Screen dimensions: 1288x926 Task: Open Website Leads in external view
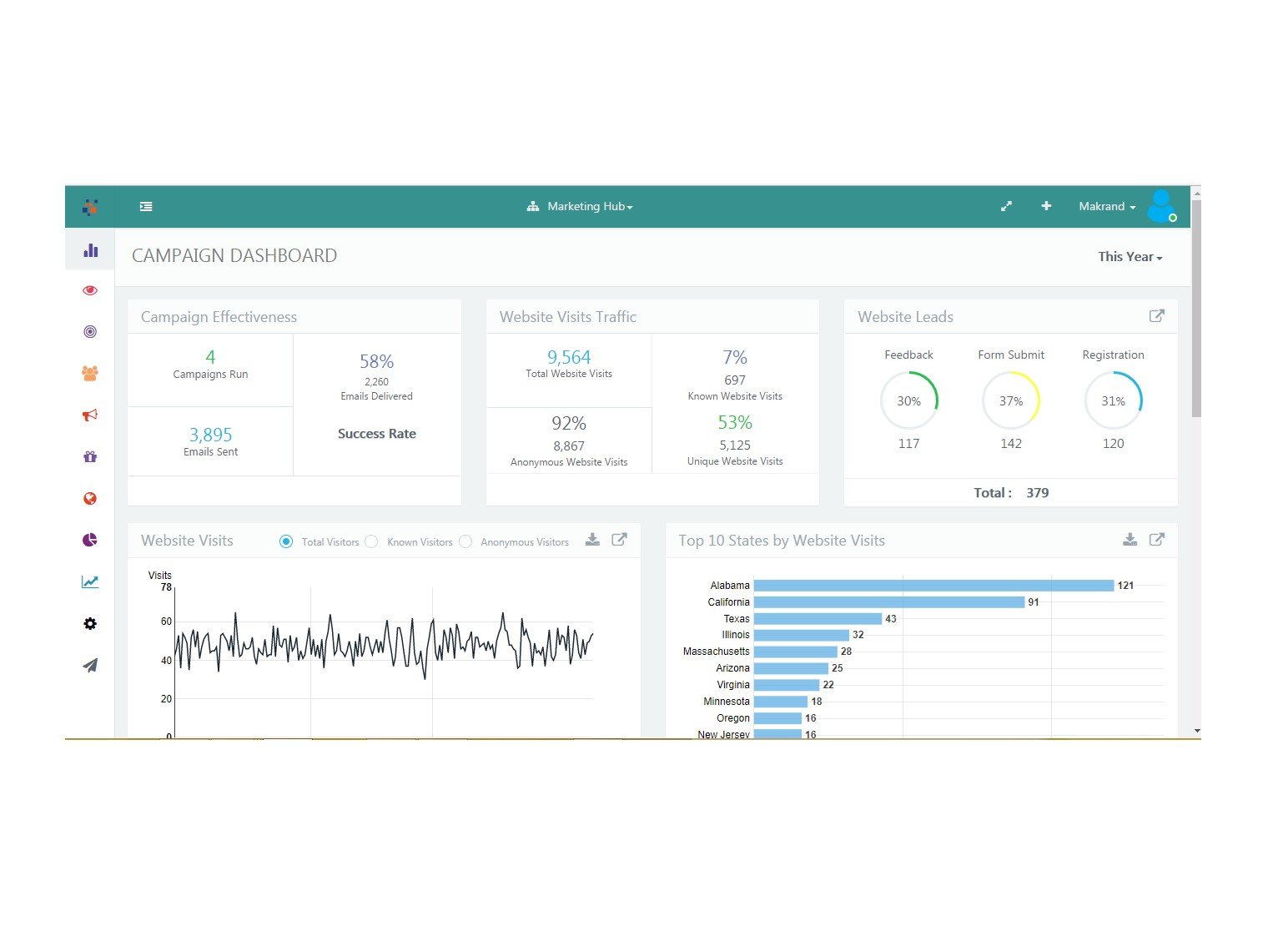pos(1157,316)
